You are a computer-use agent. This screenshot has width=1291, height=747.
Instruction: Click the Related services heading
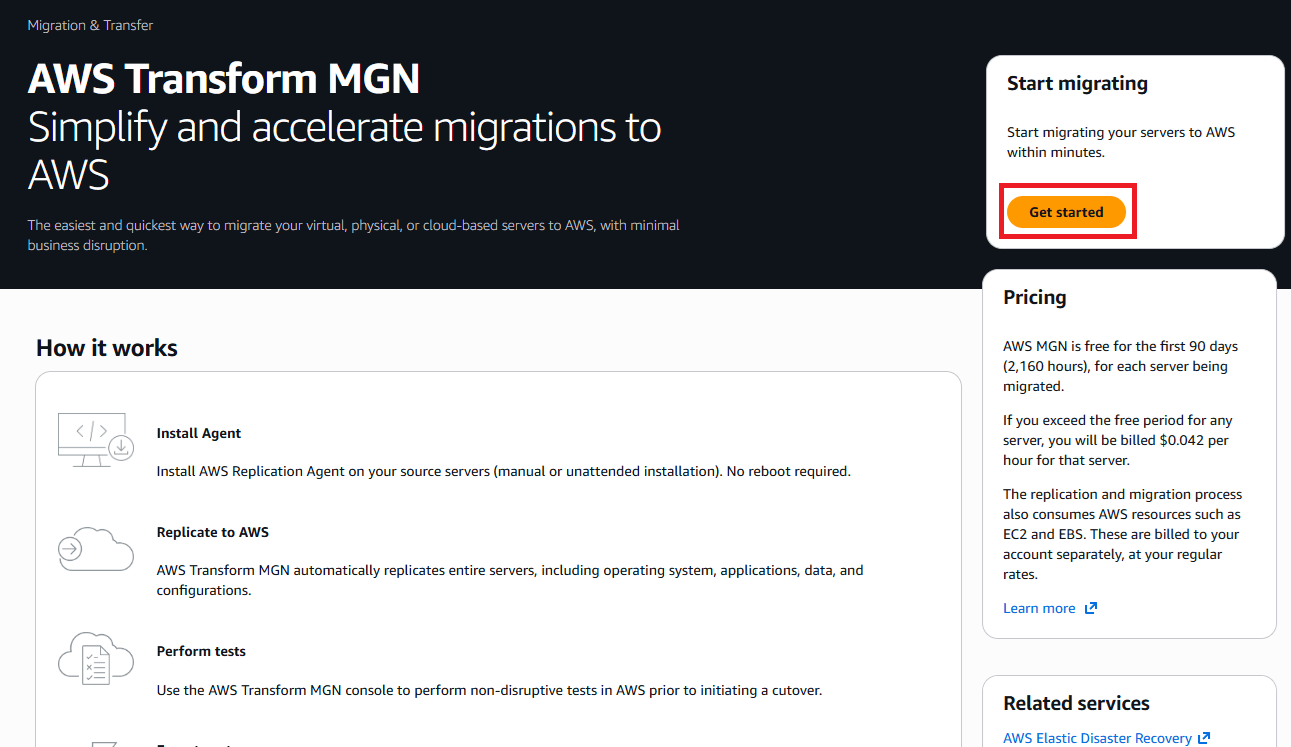pyautogui.click(x=1076, y=703)
